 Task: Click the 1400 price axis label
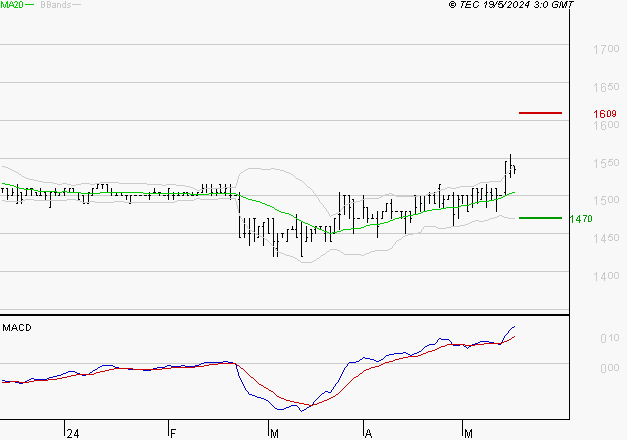coord(606,276)
